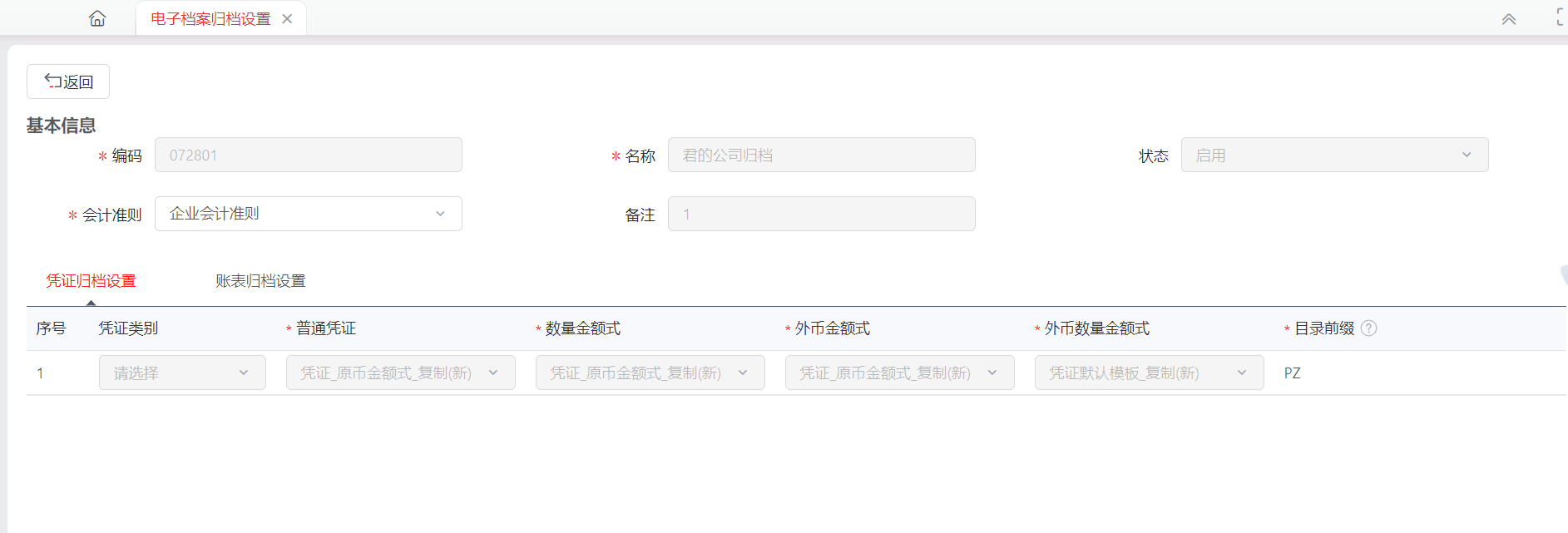The width and height of the screenshot is (1568, 533).
Task: Close the 电子档案归档设置 tab
Action: coord(287,18)
